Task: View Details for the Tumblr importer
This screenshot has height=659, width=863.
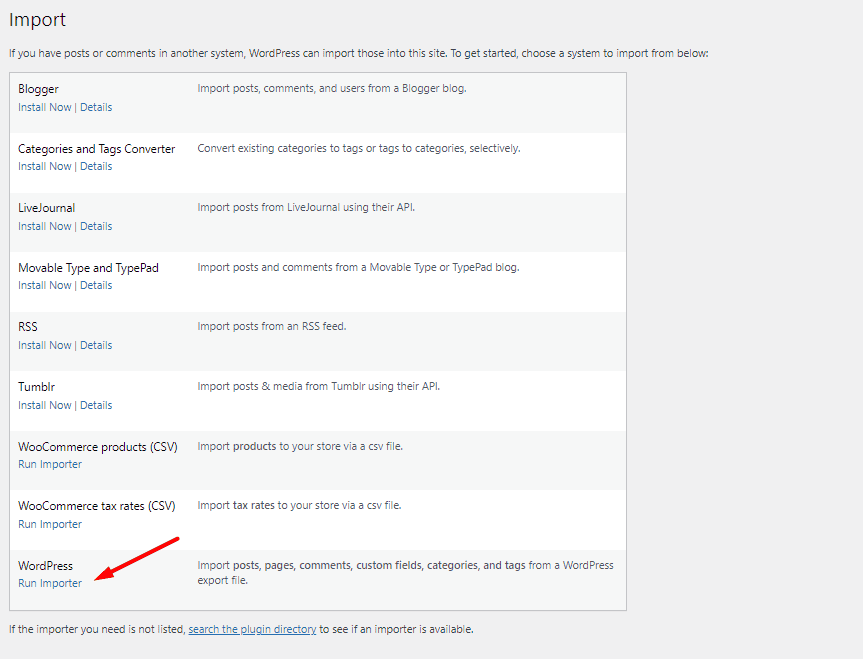Action: coord(96,405)
